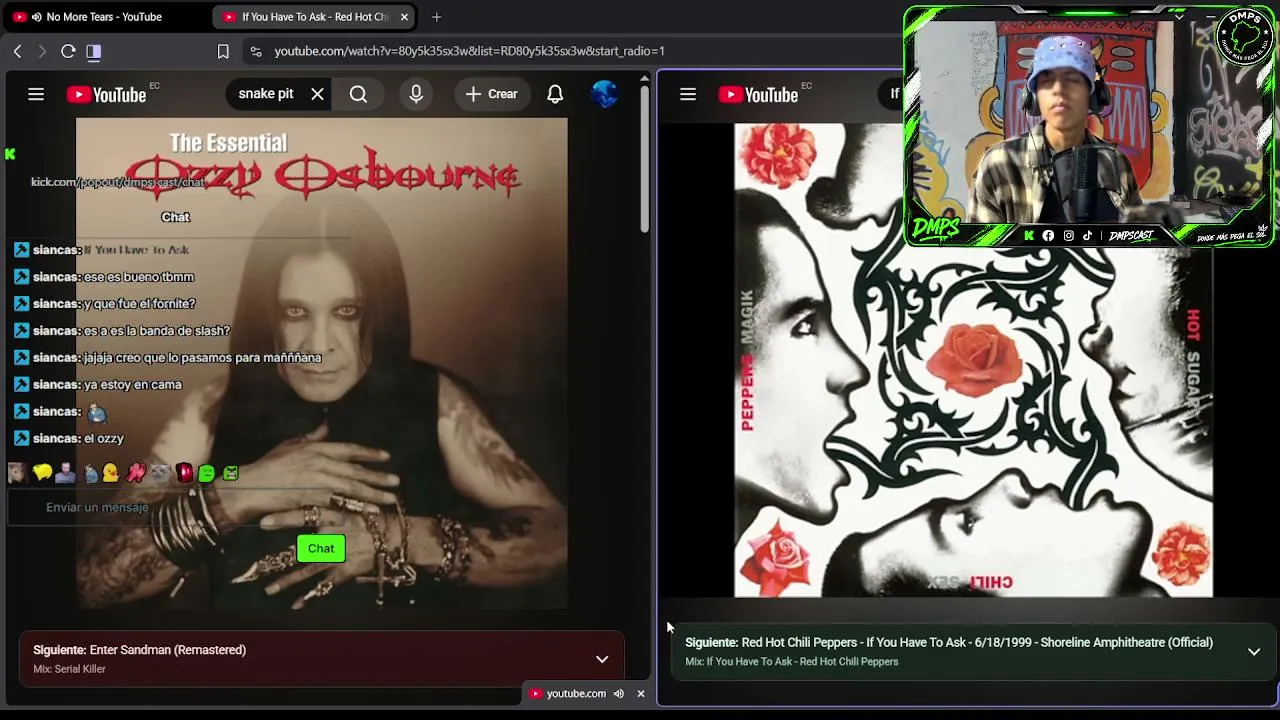Click the YouTube logo in the right pane
Screen dimensions: 1280x720
[x=758, y=94]
